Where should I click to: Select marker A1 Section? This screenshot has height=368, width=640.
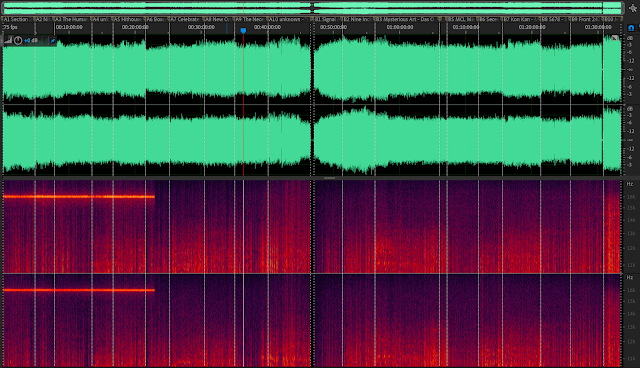16,19
